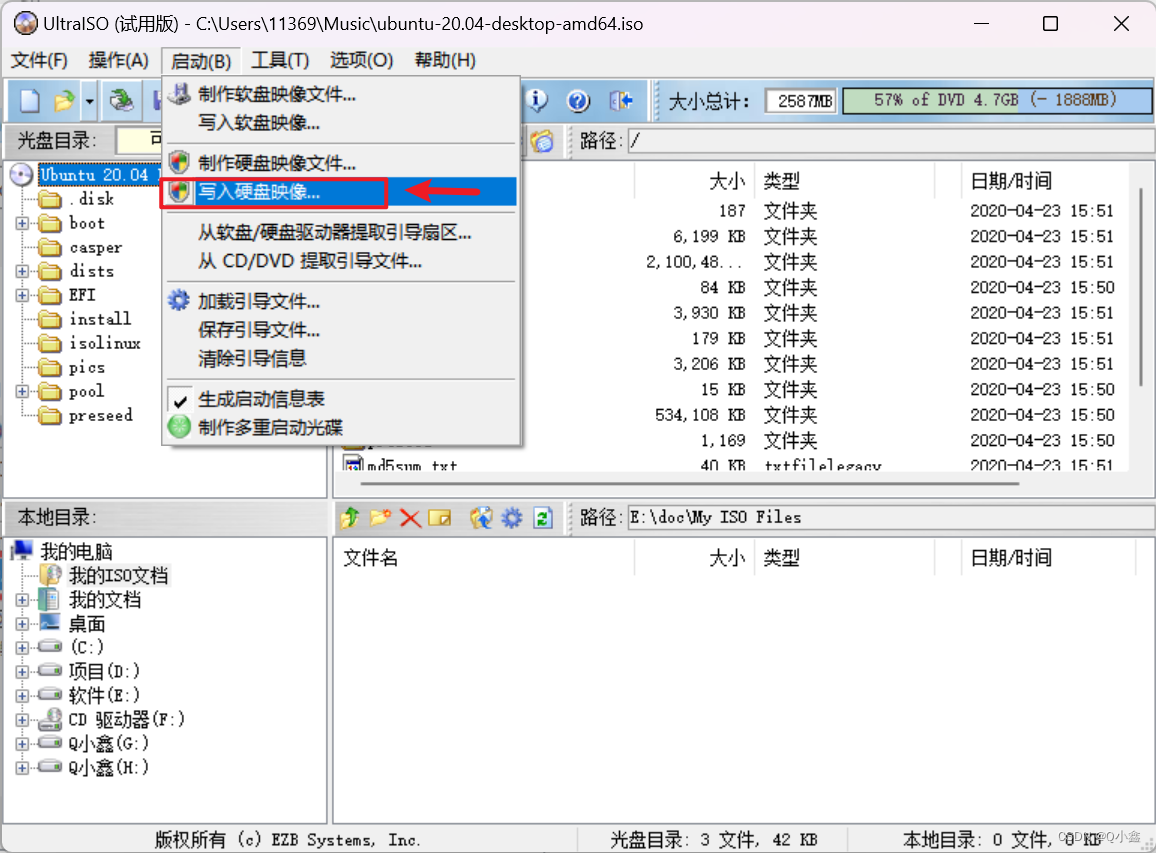
Task: Choose 制作多重启动光碟
Action: point(341,428)
